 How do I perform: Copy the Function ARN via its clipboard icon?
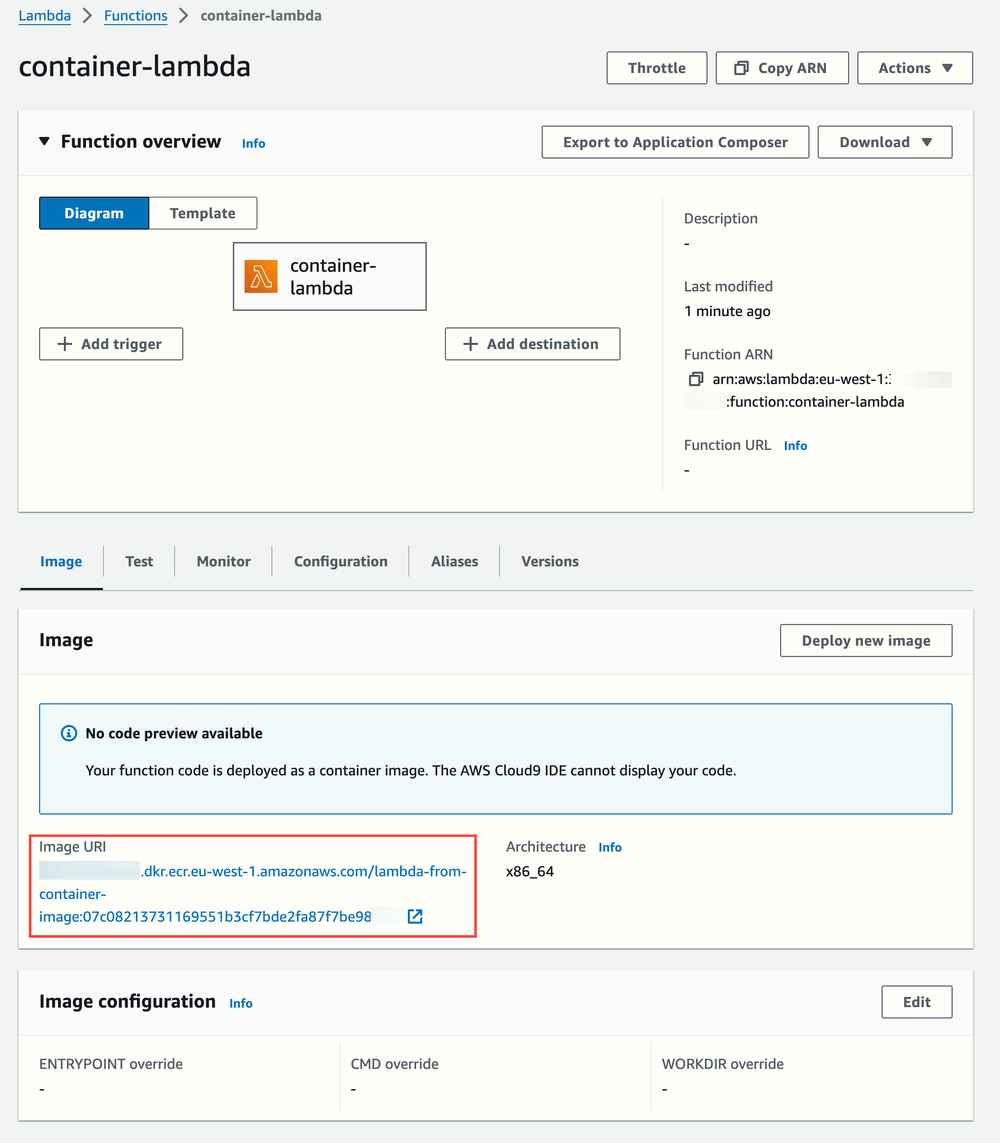click(694, 378)
